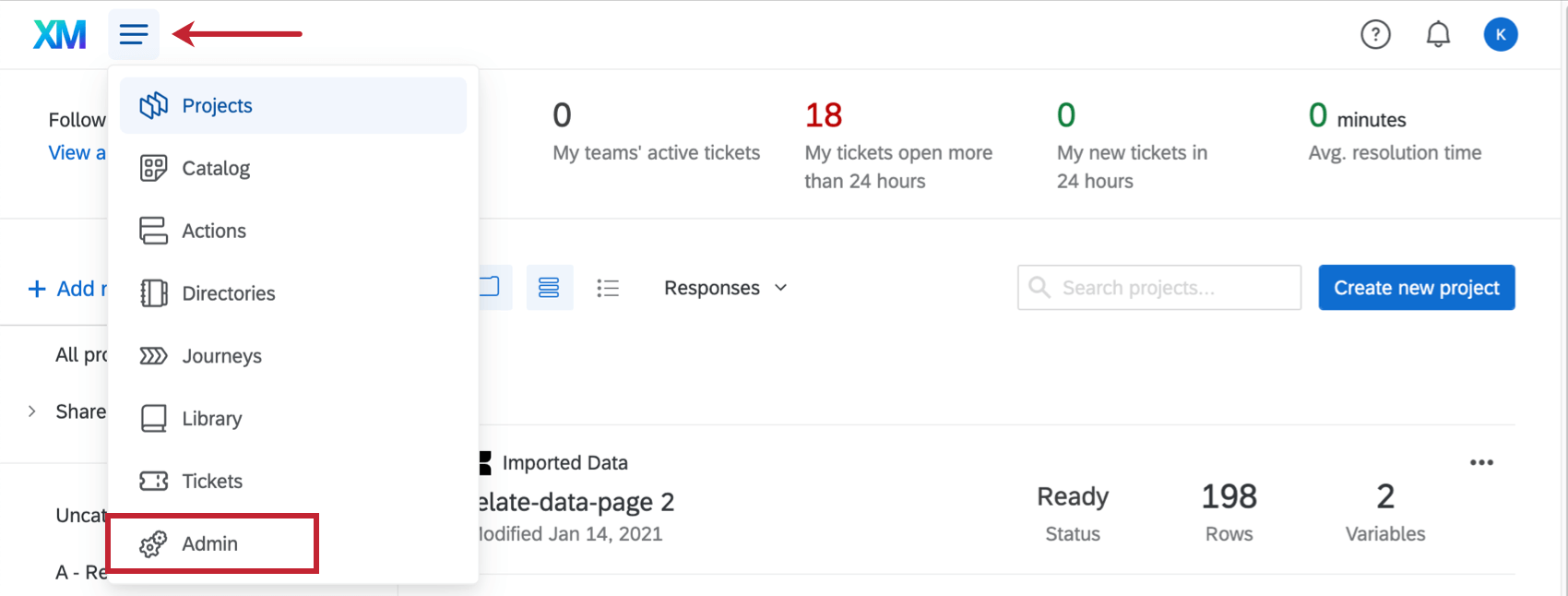Screen dimensions: 1568x596
Task: Select Catalog in the navigation menu
Action: [x=215, y=168]
